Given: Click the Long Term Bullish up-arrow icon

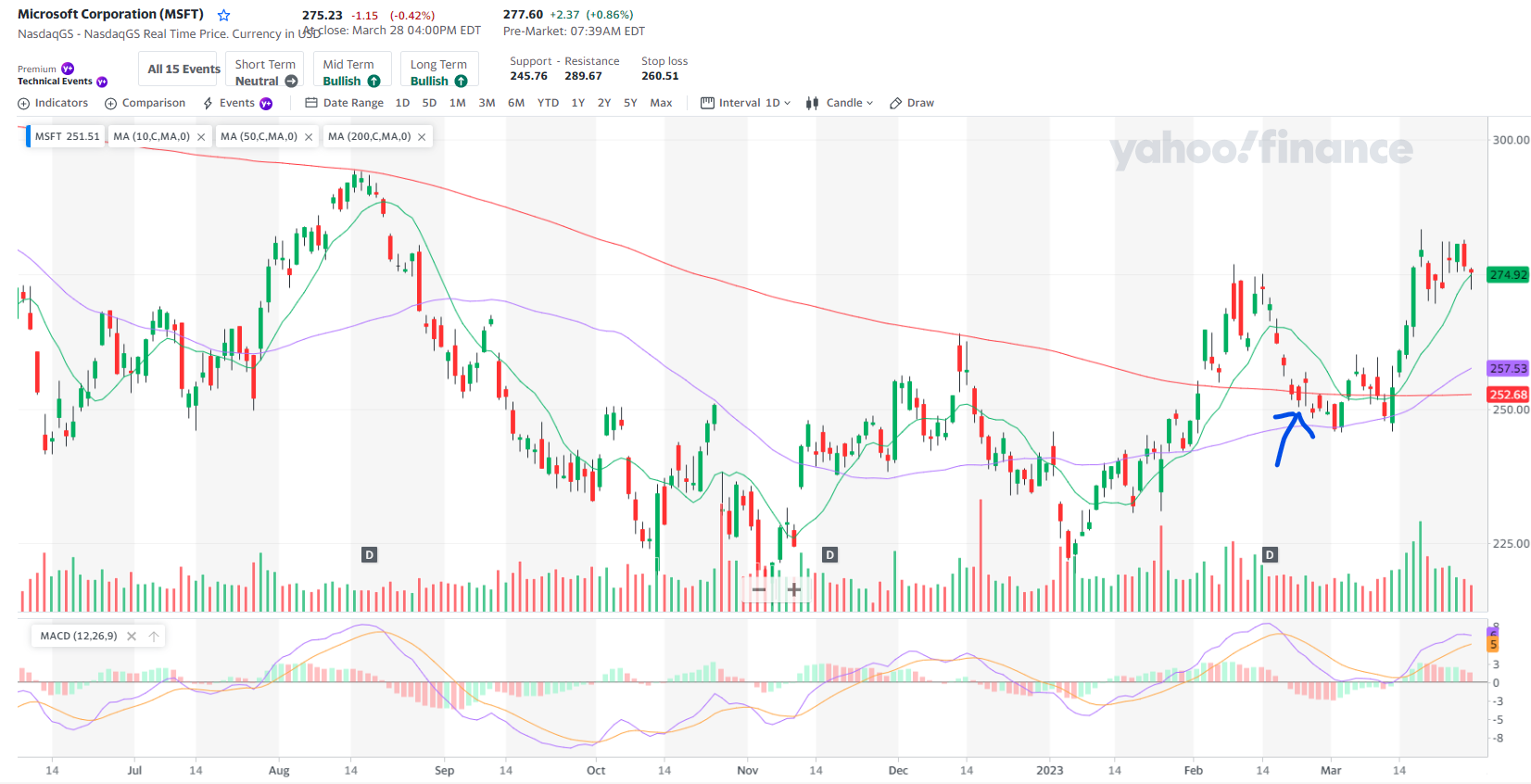Looking at the screenshot, I should tap(461, 82).
